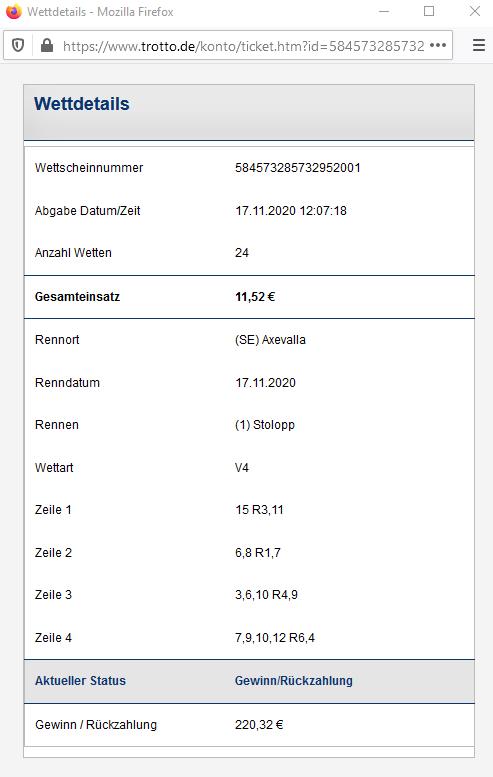The image size is (493, 777).
Task: Click the Rennort value (SE) Axevalla
Action: pos(270,340)
